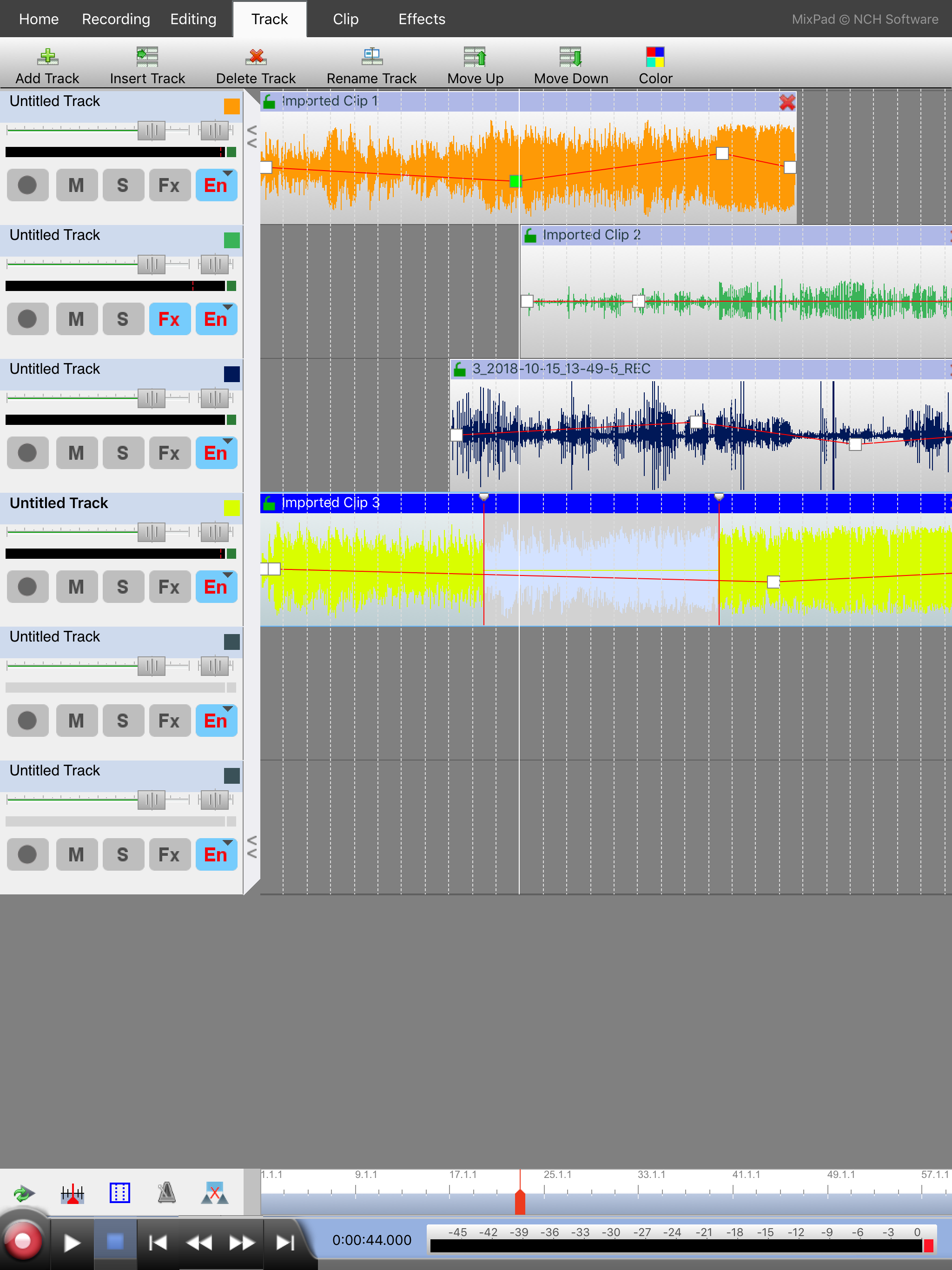
Task: Click the Add Track icon
Action: [47, 57]
